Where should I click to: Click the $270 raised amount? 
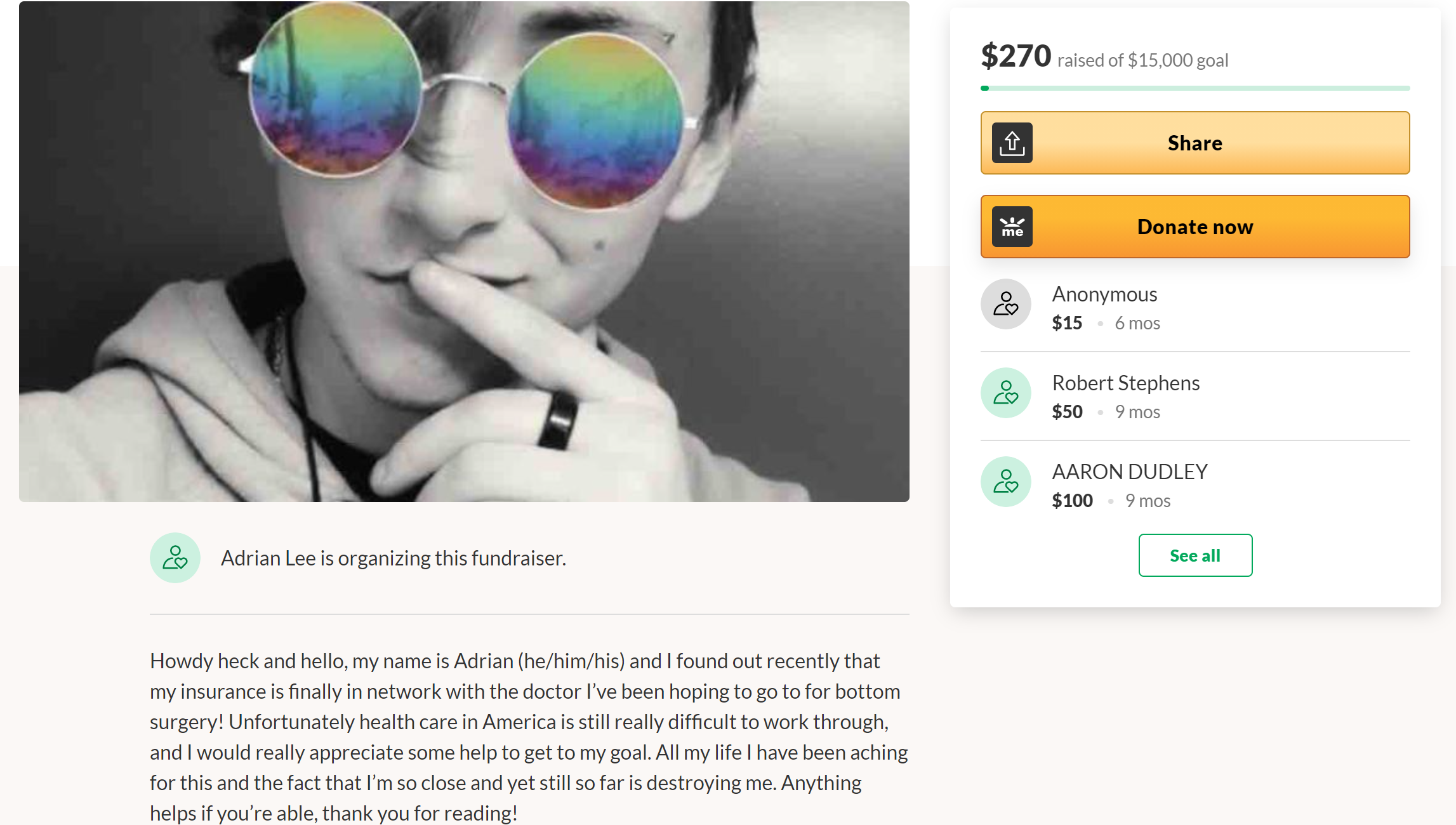pyautogui.click(x=1016, y=56)
